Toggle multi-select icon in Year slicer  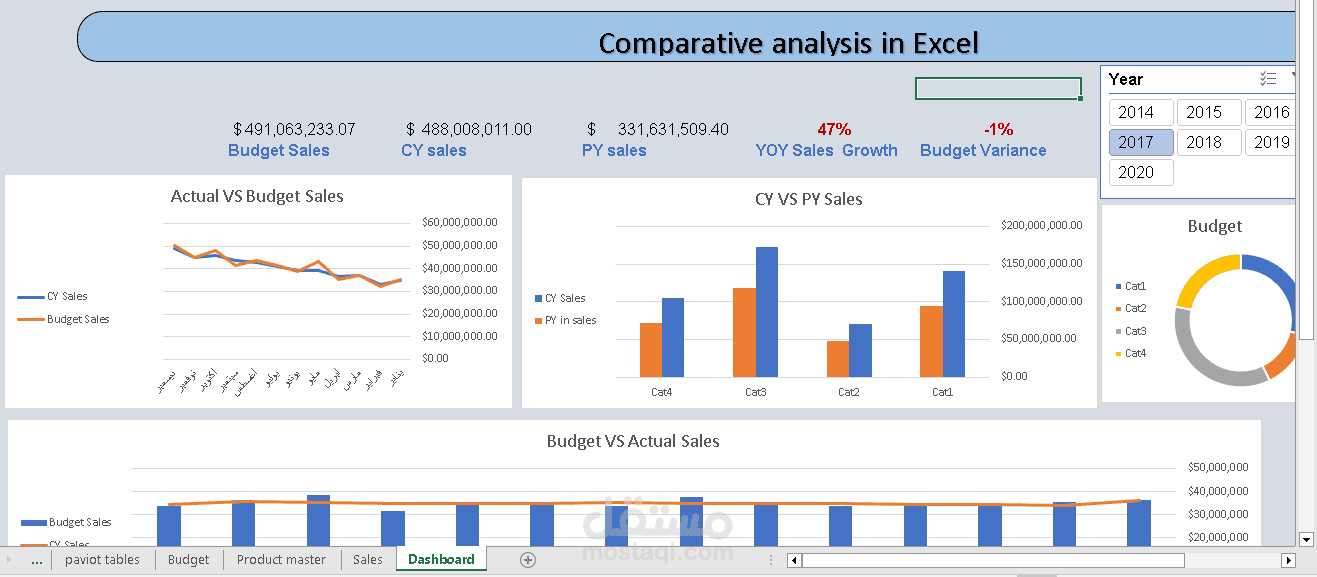click(1268, 79)
